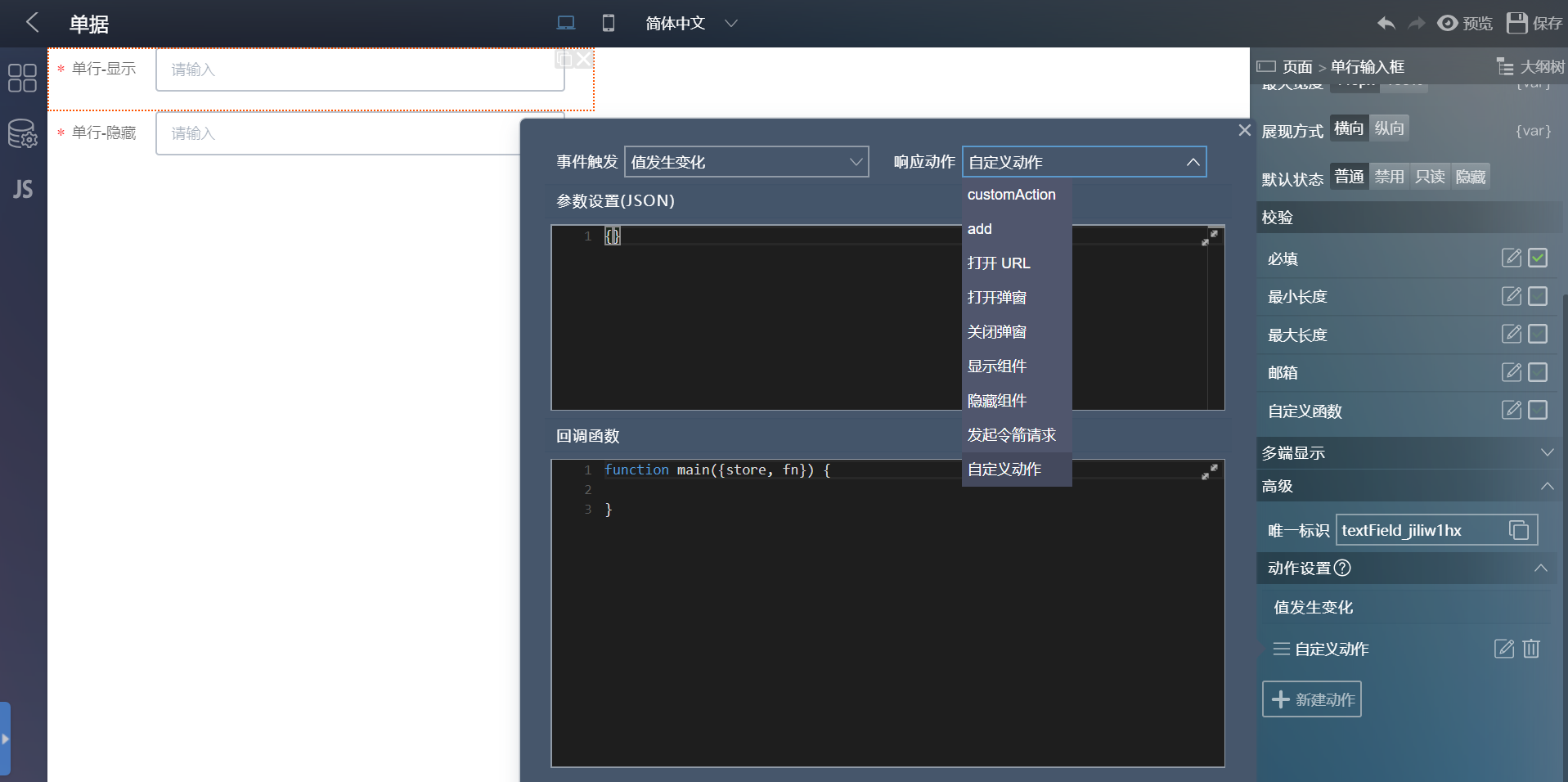Expand the left blue side handle
Image resolution: width=1568 pixels, height=782 pixels.
pyautogui.click(x=5, y=738)
